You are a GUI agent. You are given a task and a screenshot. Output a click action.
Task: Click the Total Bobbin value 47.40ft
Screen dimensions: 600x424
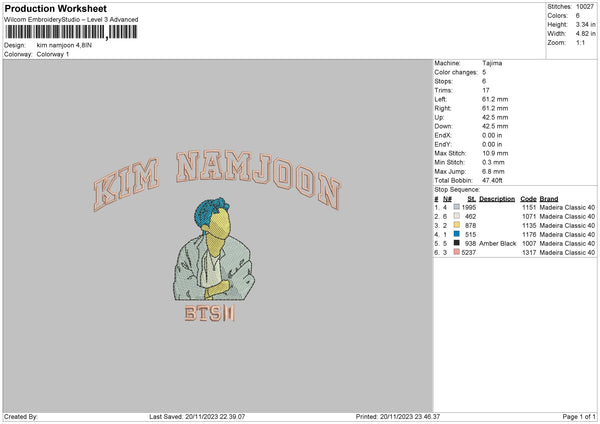pos(492,180)
